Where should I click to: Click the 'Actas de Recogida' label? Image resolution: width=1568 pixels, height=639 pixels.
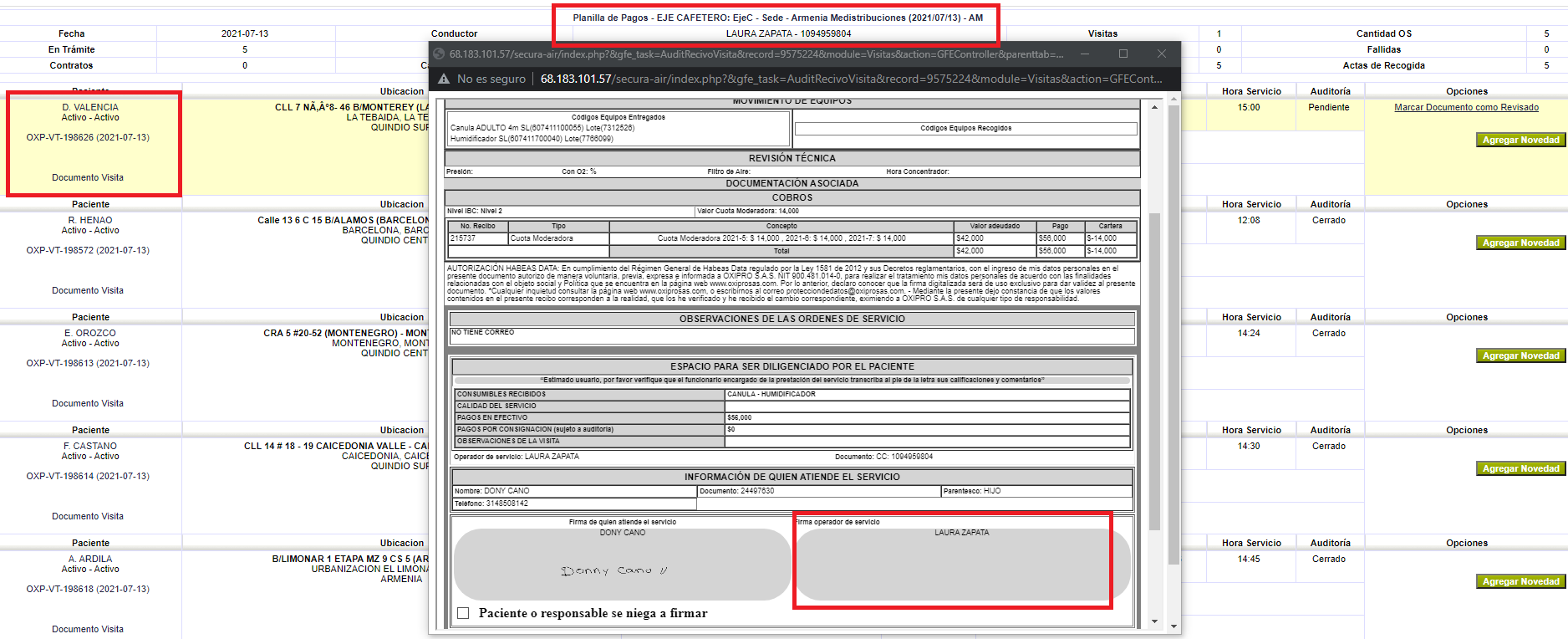point(1383,65)
